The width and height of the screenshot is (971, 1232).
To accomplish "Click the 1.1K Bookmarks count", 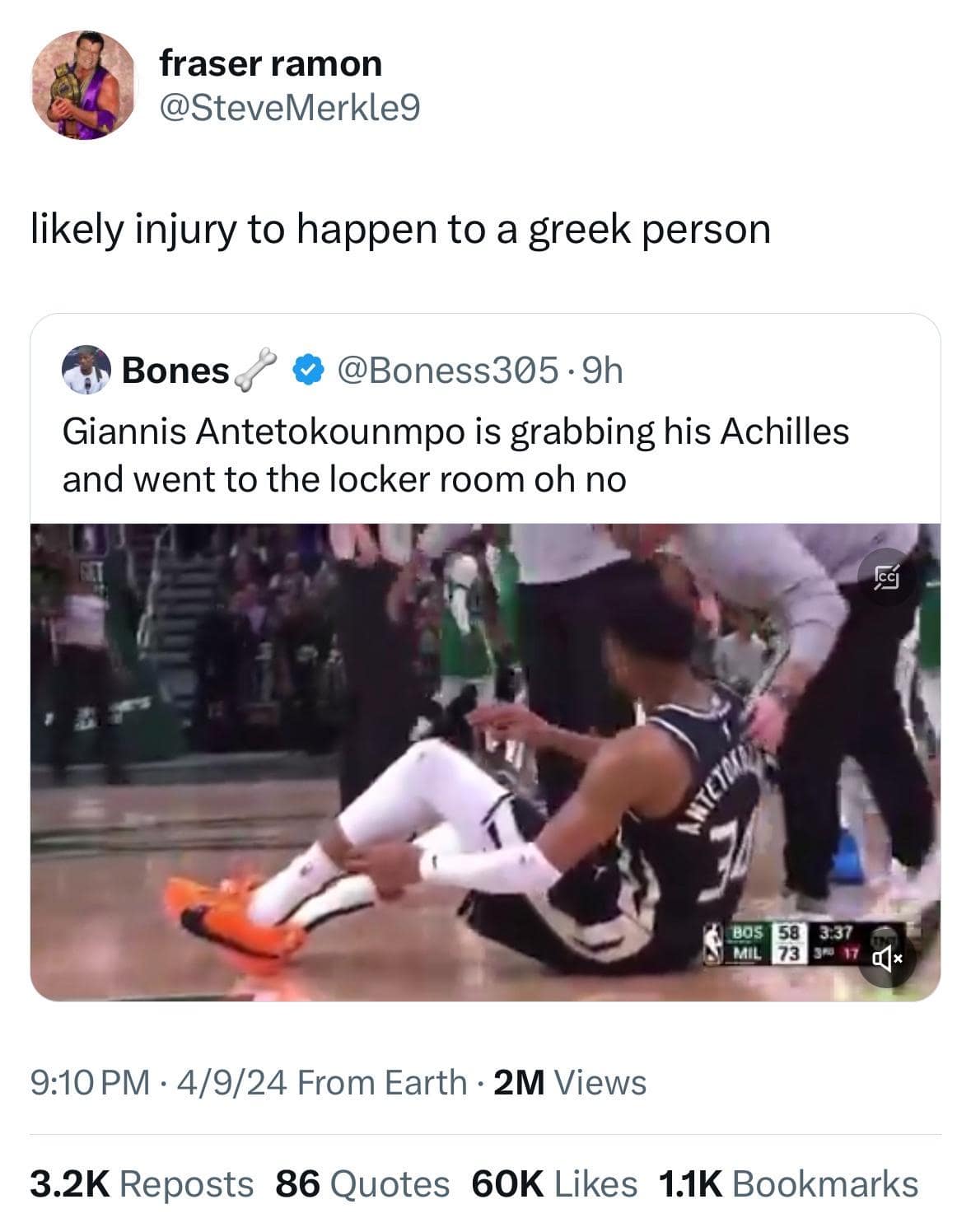I will 788,1184.
